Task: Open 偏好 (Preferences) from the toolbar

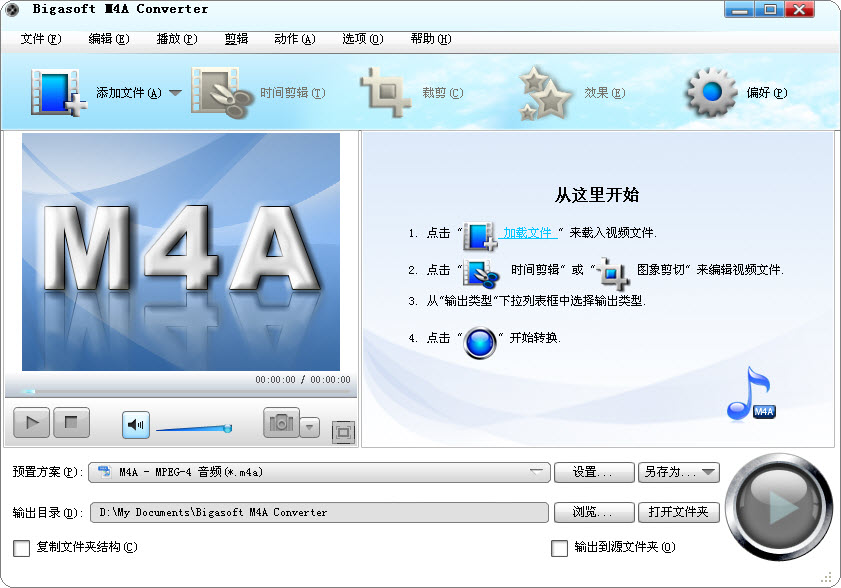Action: (x=710, y=90)
